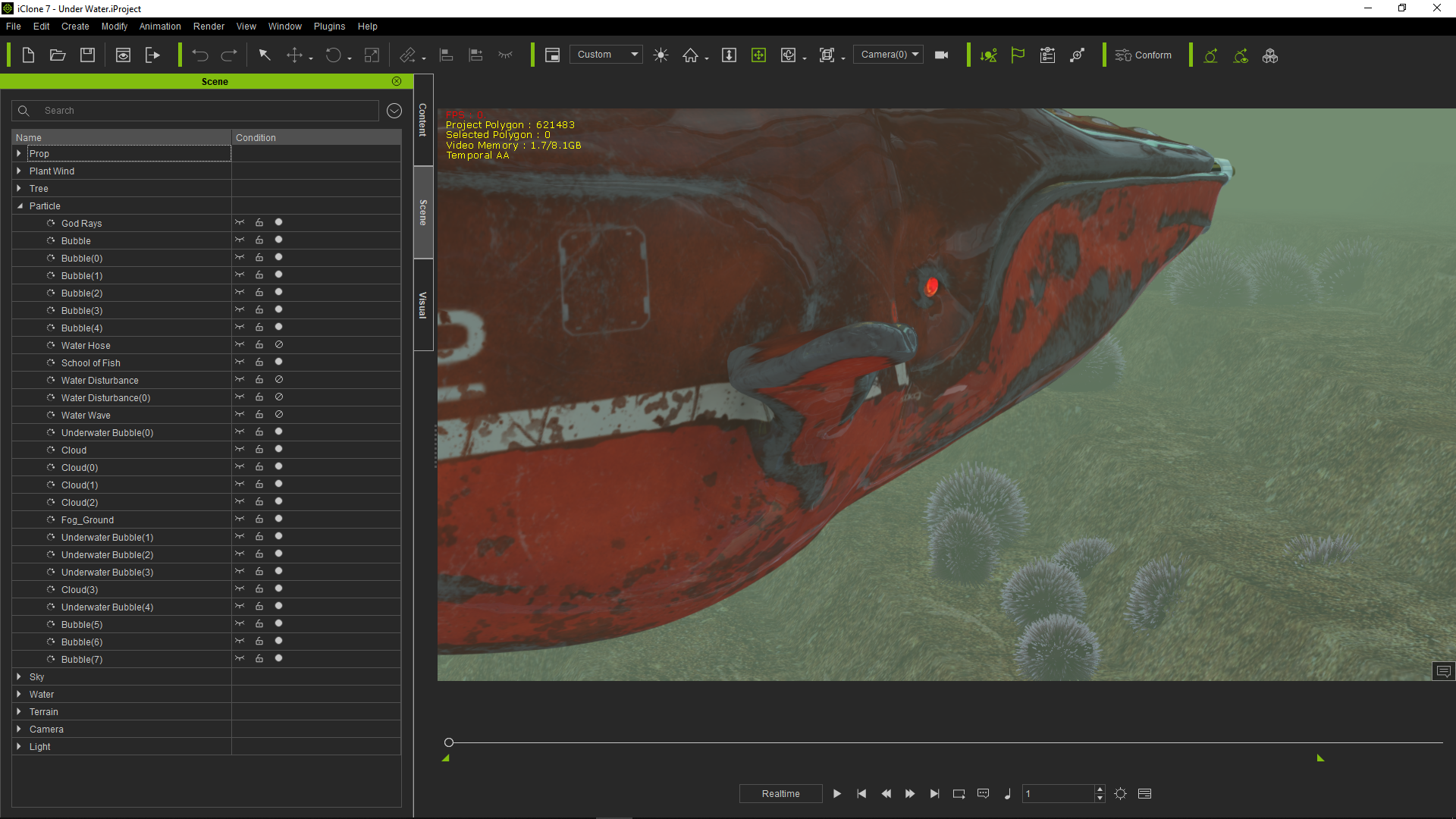Click the Realtime button
Image resolution: width=1456 pixels, height=819 pixels.
tap(781, 794)
